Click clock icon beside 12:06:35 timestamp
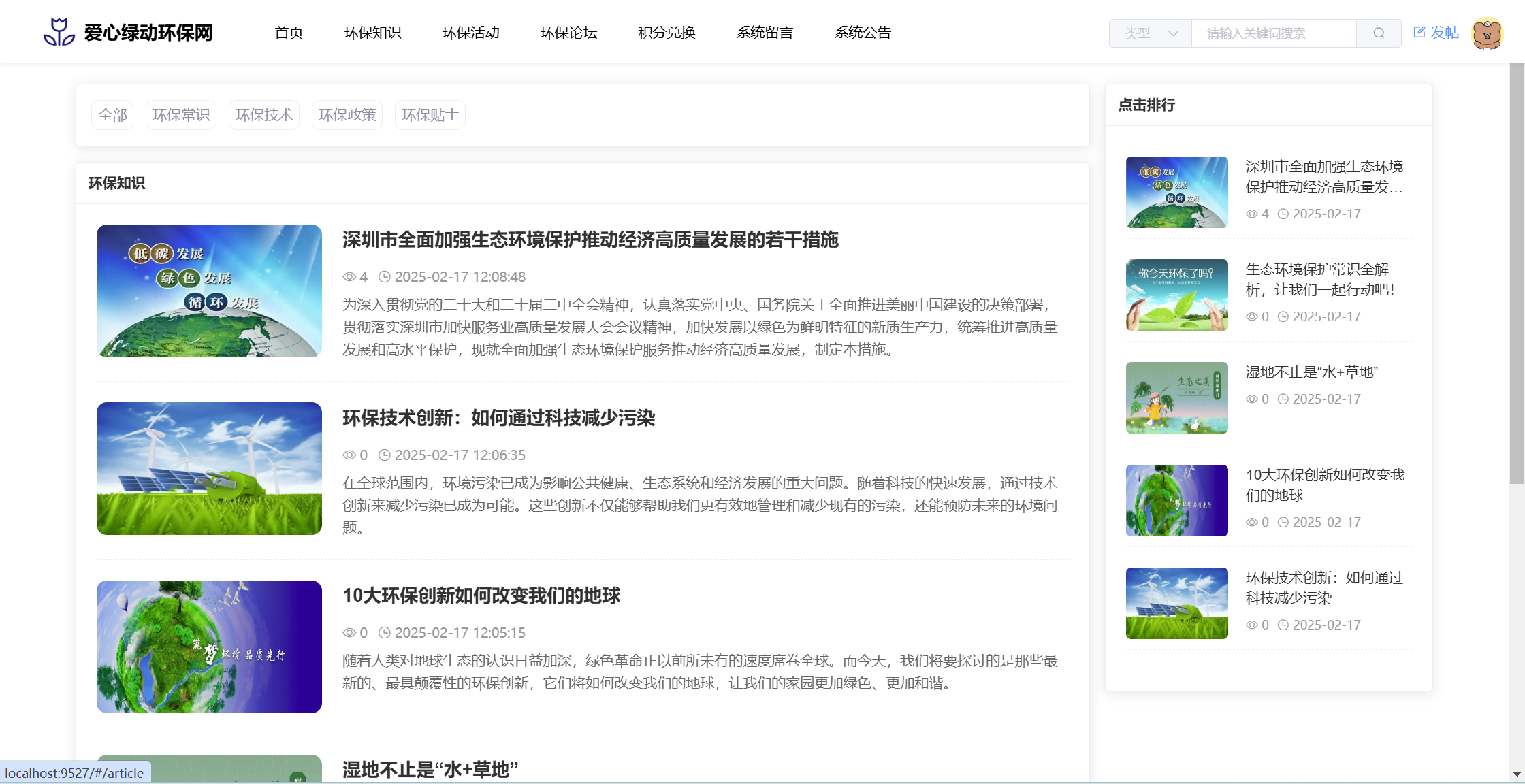Screen dimensions: 1525x784 385,455
